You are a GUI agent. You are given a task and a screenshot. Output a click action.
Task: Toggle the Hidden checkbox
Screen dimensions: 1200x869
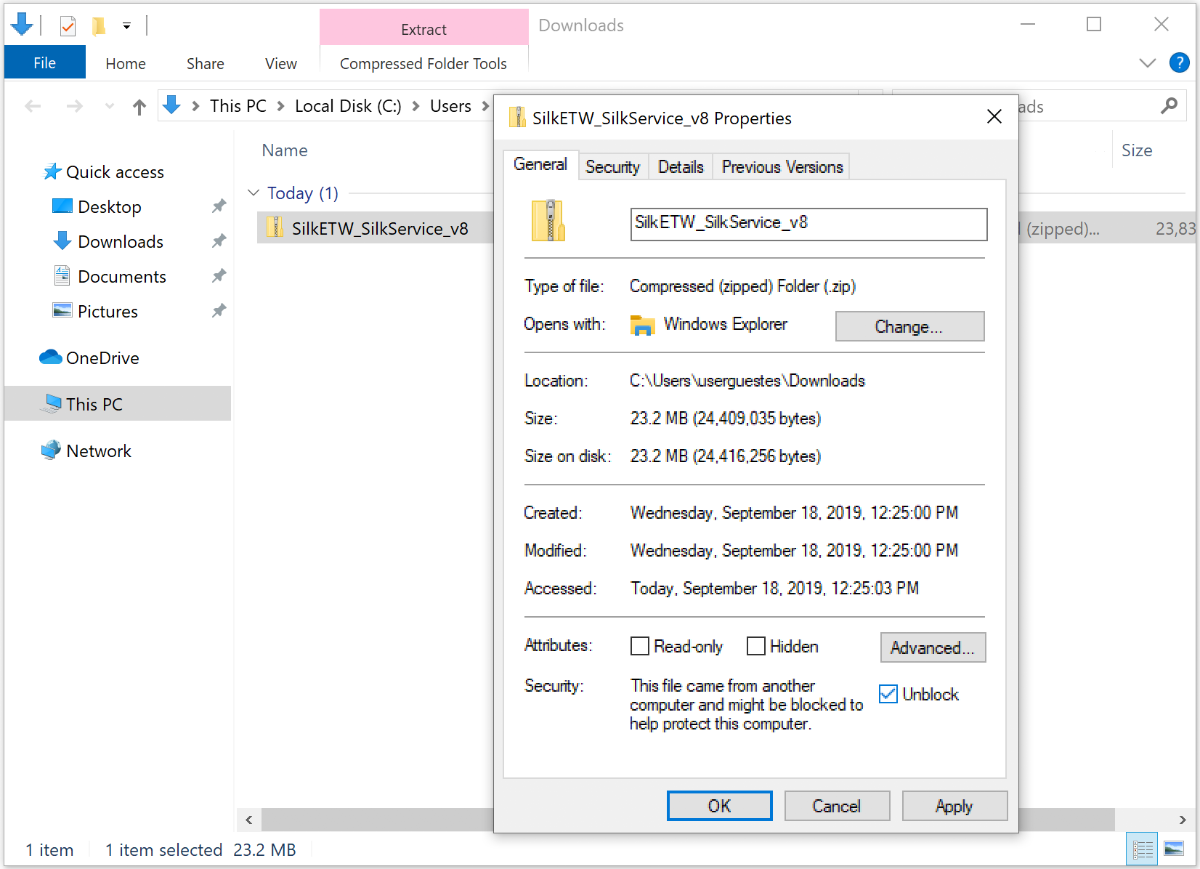(756, 646)
